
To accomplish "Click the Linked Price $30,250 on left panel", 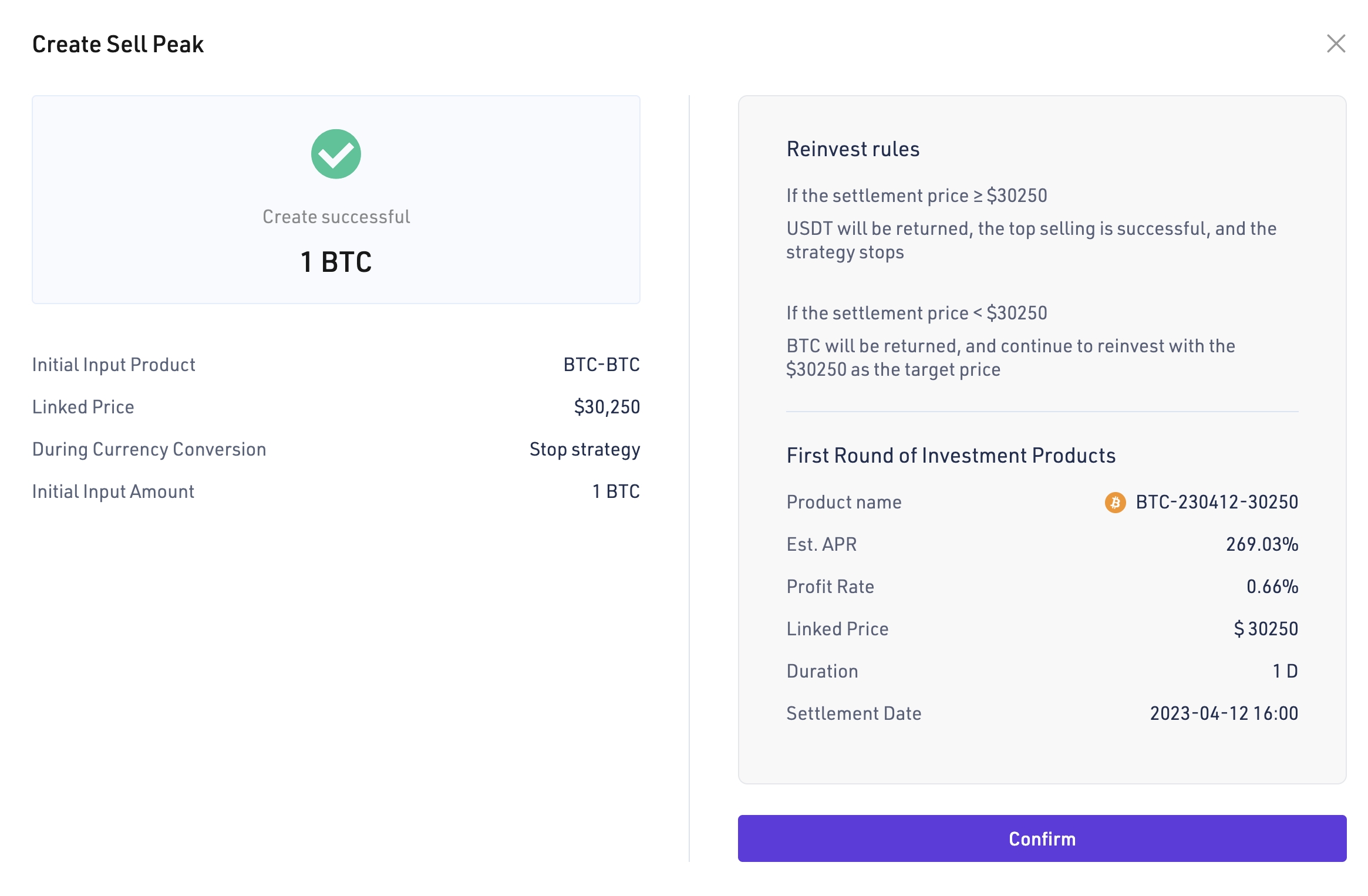I will [606, 407].
